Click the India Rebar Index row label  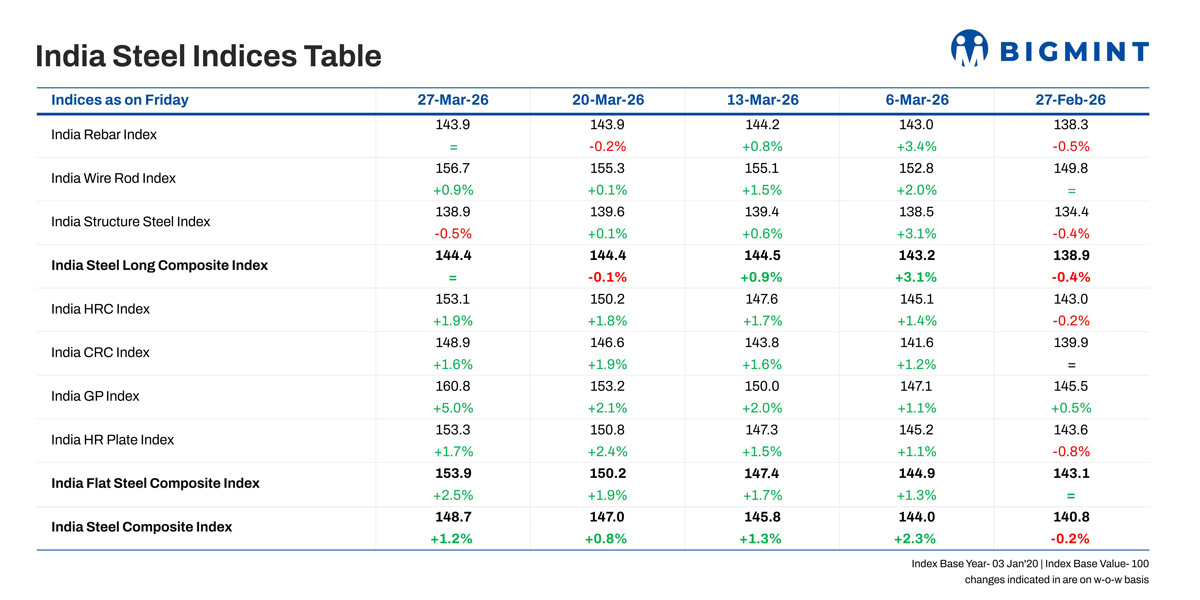pyautogui.click(x=104, y=134)
